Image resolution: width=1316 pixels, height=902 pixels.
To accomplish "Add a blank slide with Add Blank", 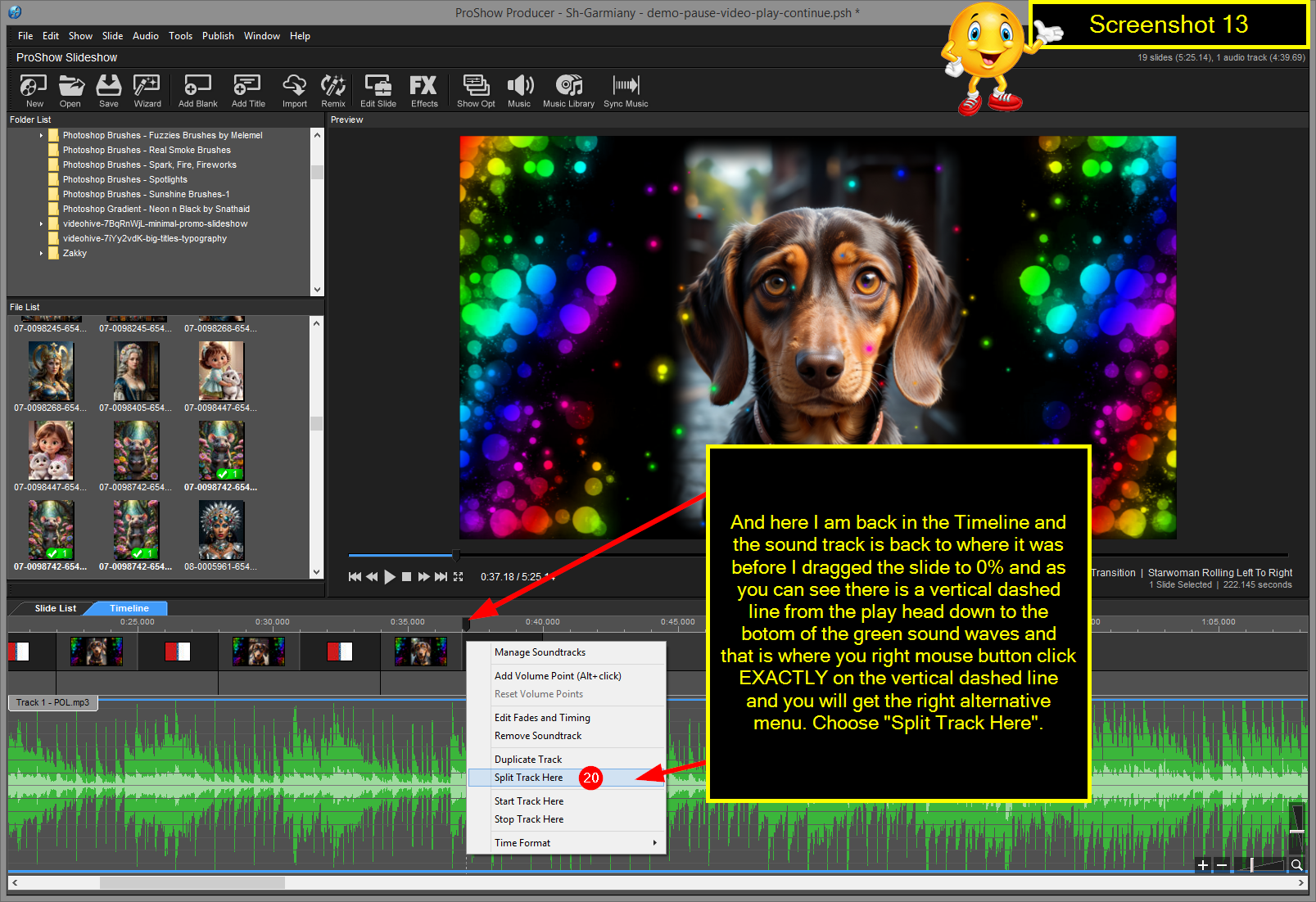I will coord(197,90).
